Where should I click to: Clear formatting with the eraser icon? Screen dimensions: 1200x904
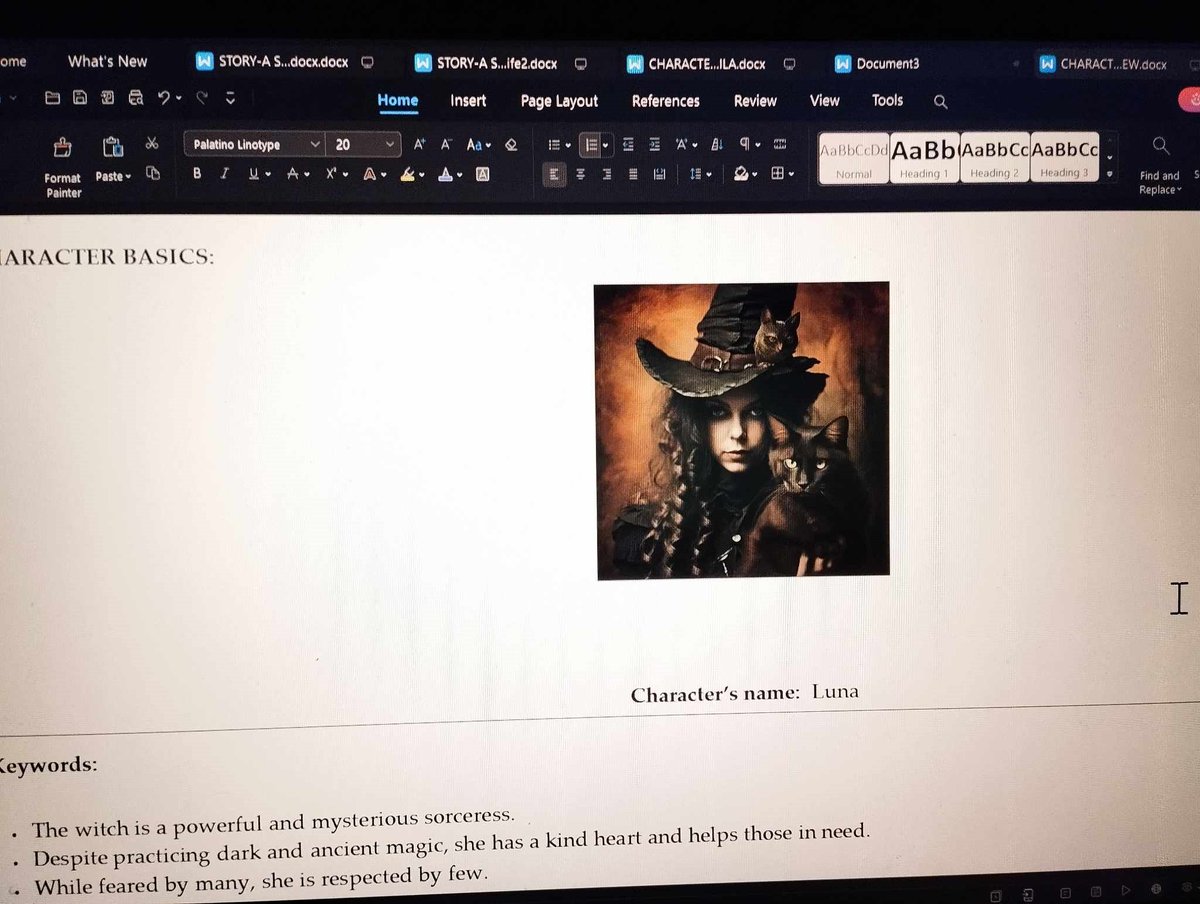[511, 145]
